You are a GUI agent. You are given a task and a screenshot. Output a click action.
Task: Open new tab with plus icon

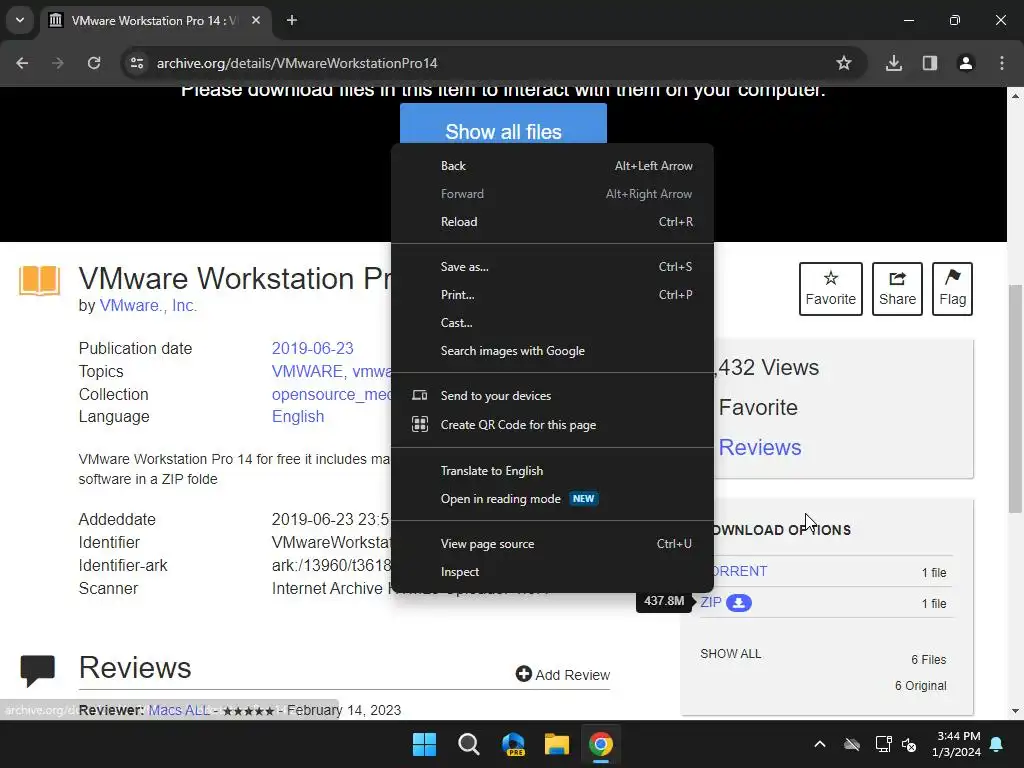click(x=292, y=20)
